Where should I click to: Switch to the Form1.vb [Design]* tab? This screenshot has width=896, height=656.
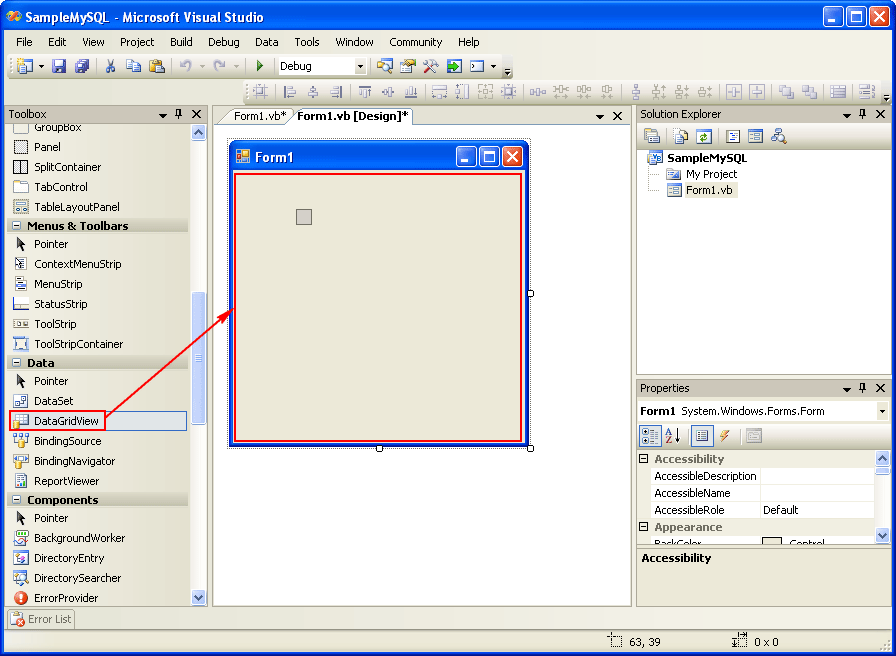[353, 117]
